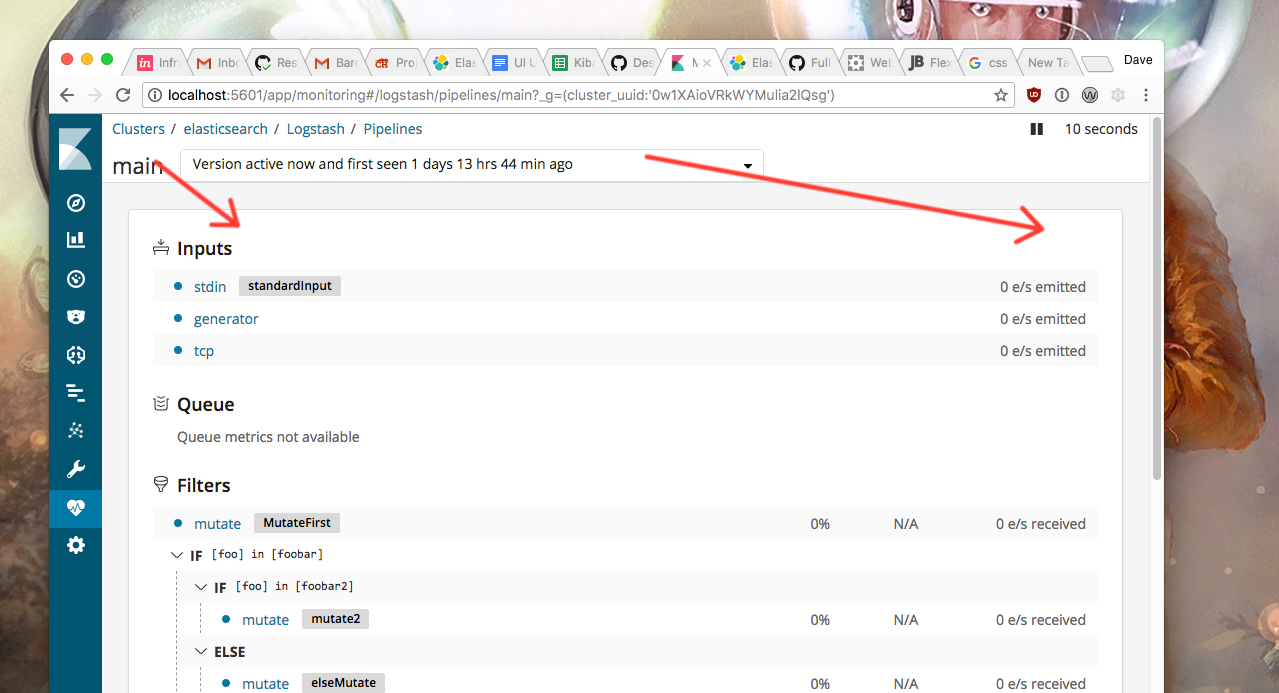Screen dimensions: 1279x693
Task: Click the mutate2 ID badge
Action: point(335,619)
